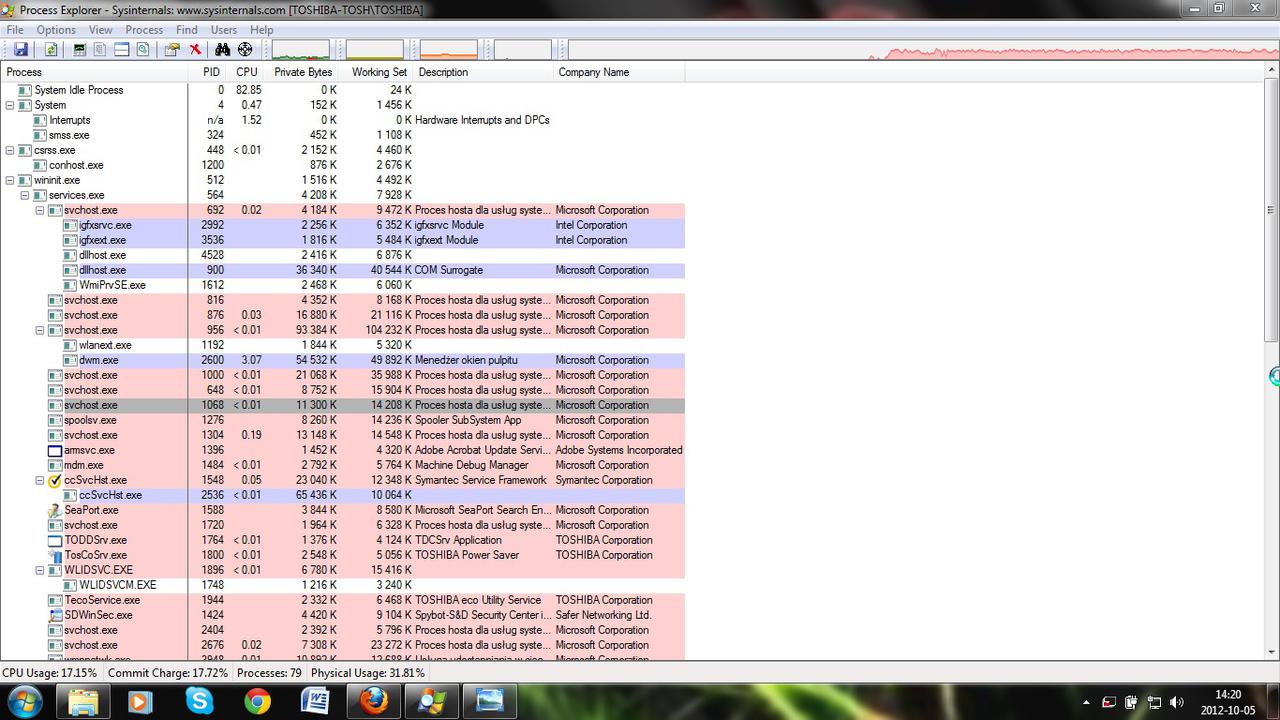Open the Properties toolbar icon

click(172, 50)
